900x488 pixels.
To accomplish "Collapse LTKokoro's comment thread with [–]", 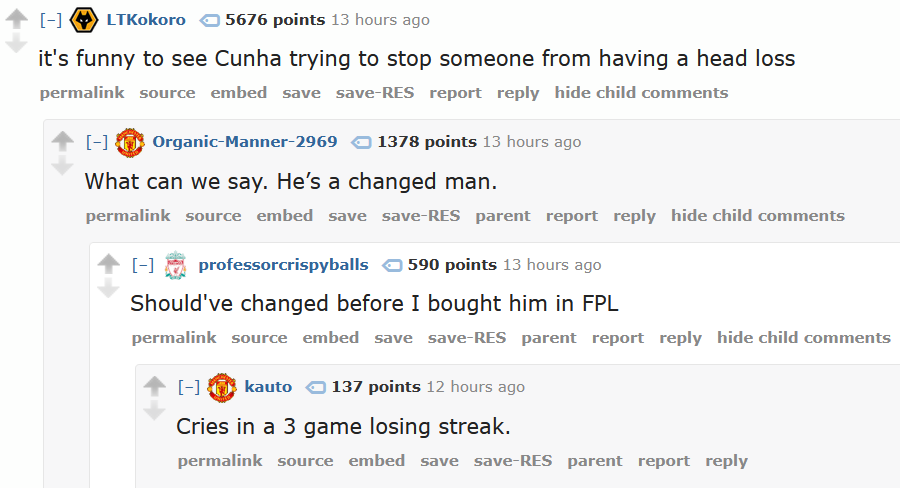I will (x=50, y=20).
